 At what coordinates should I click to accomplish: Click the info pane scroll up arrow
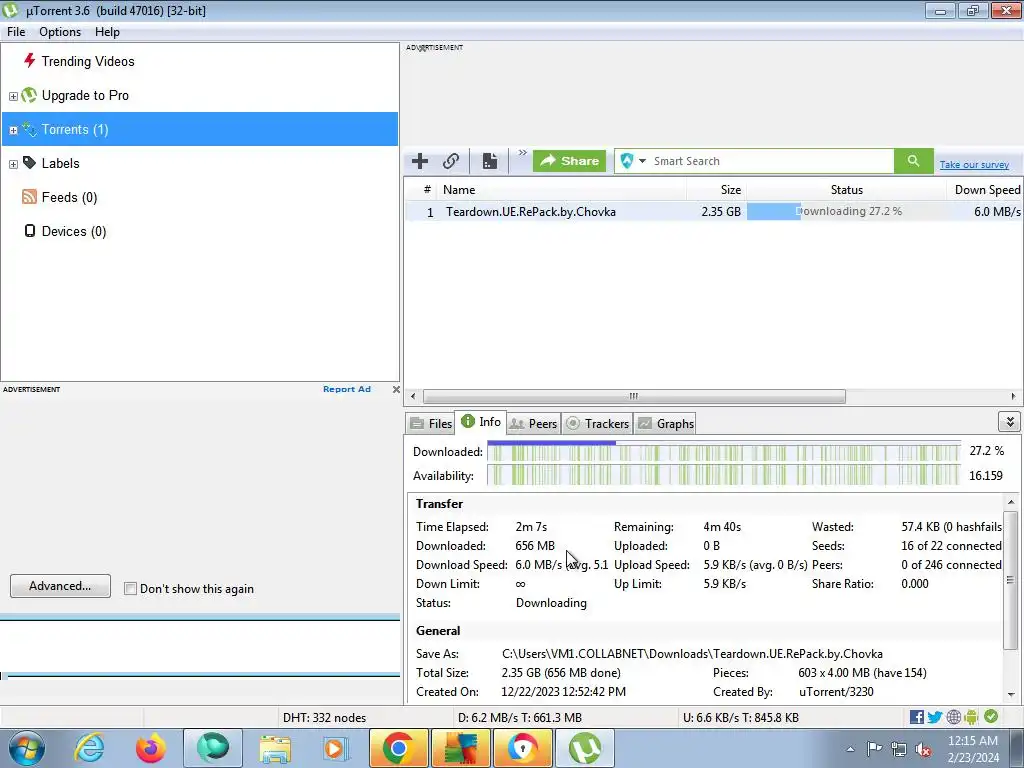(1011, 502)
